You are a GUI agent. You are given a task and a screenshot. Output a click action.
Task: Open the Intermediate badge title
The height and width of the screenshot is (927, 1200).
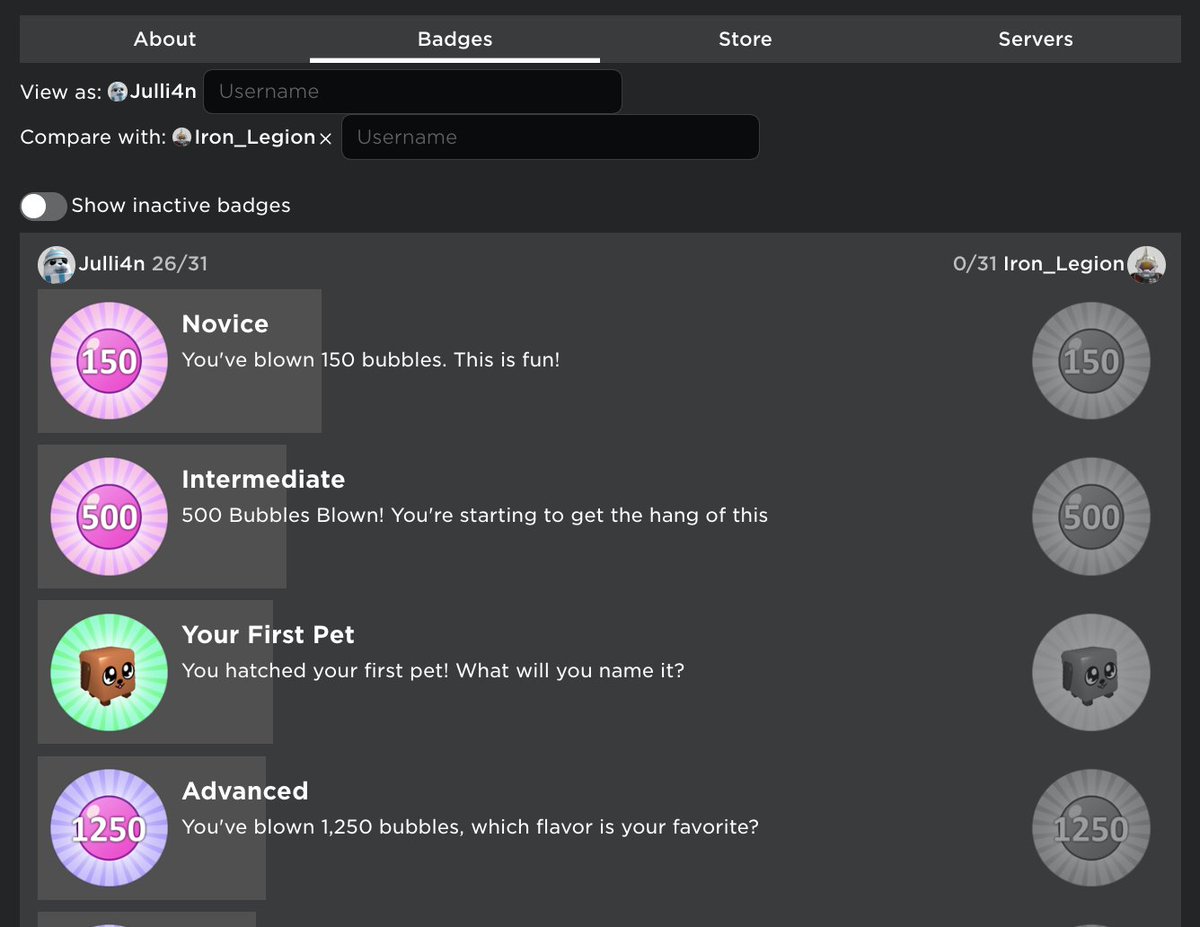pos(263,479)
